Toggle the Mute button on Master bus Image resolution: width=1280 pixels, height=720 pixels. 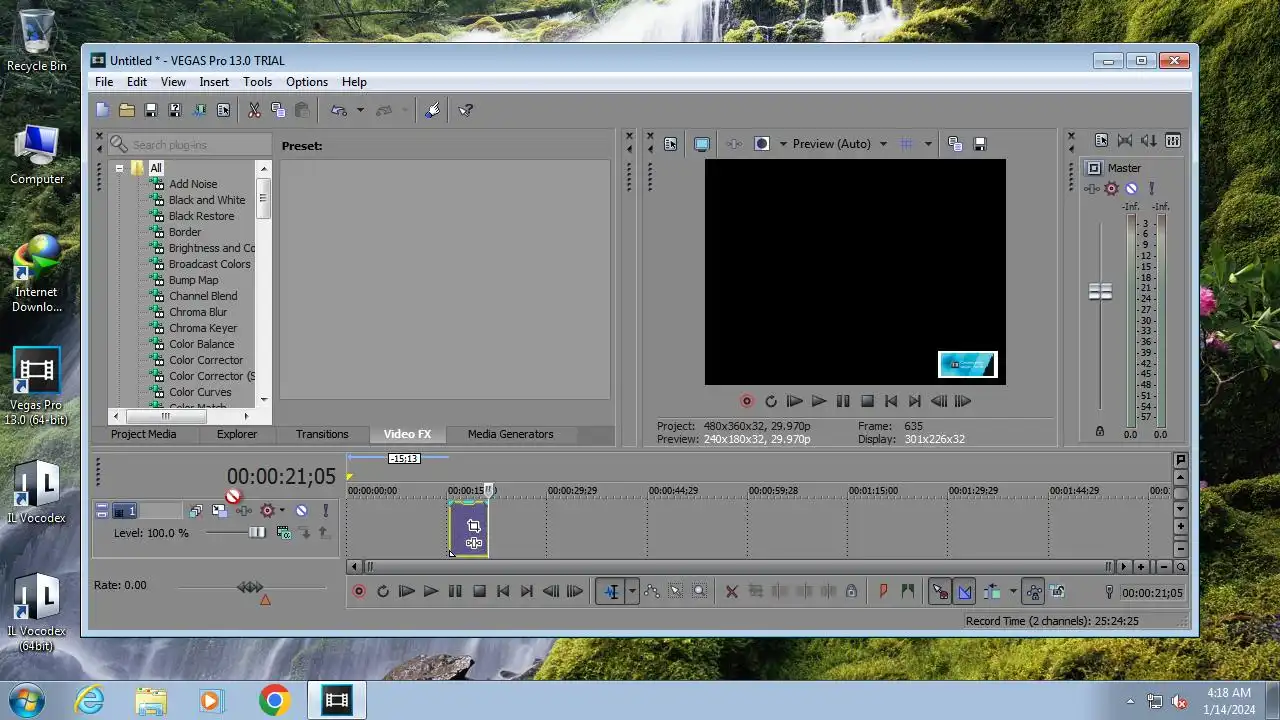click(1131, 188)
